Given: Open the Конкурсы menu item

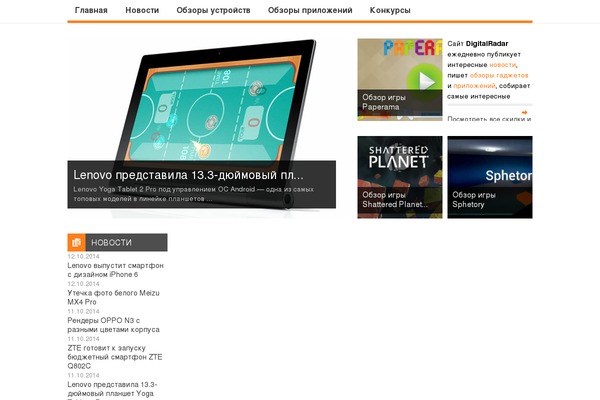Looking at the screenshot, I should (x=390, y=10).
